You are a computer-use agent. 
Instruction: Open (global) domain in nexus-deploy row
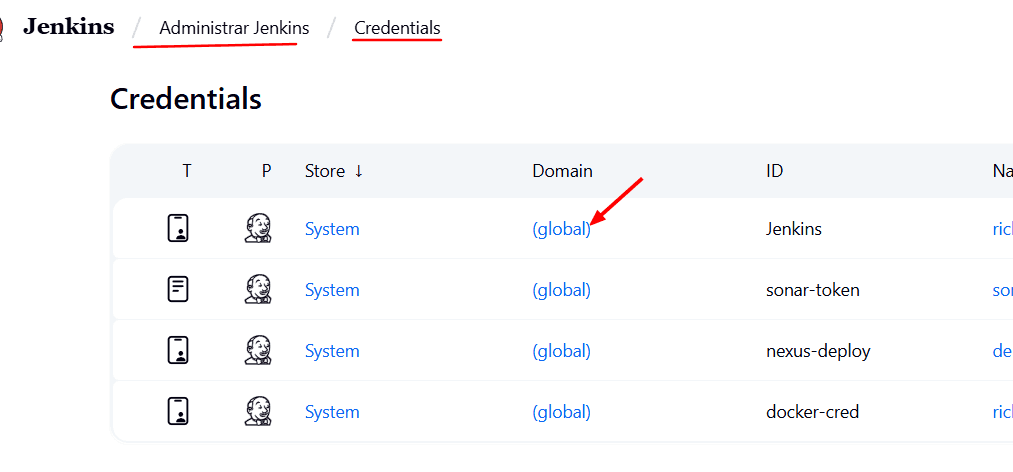click(561, 351)
